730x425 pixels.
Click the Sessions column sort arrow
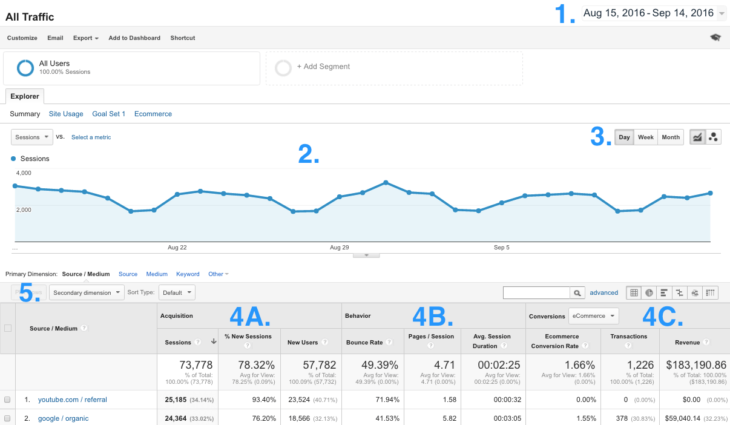click(x=213, y=342)
